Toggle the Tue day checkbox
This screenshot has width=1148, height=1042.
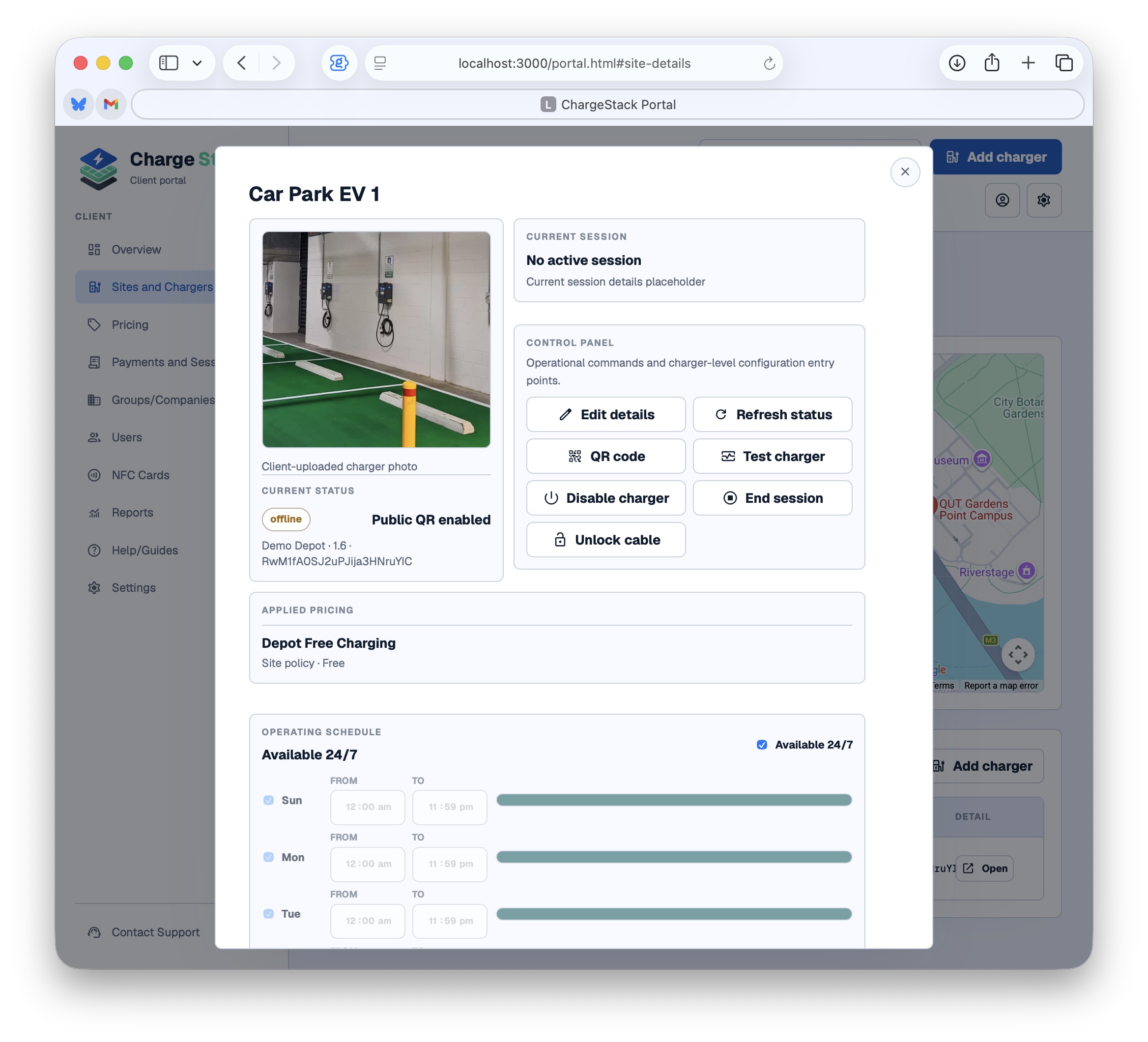(268, 913)
